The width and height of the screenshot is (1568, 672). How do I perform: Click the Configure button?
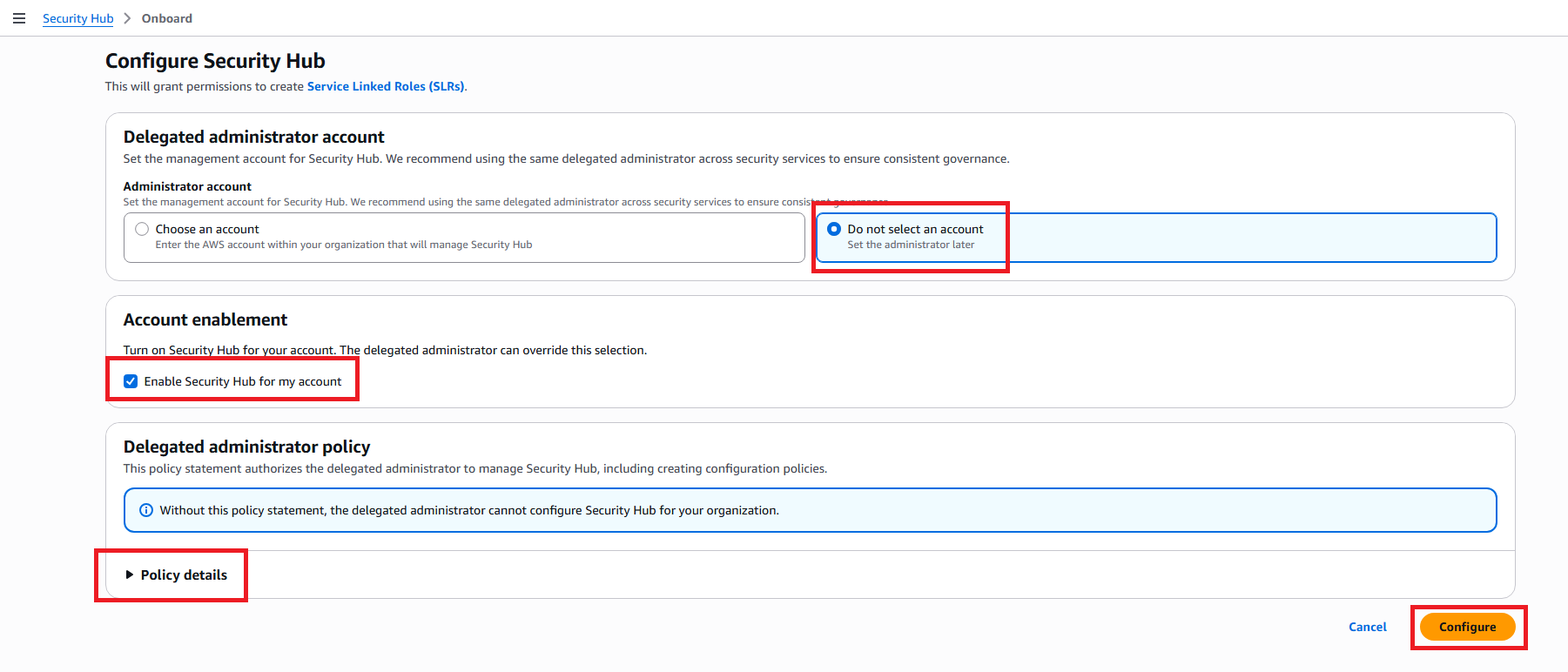(1467, 627)
